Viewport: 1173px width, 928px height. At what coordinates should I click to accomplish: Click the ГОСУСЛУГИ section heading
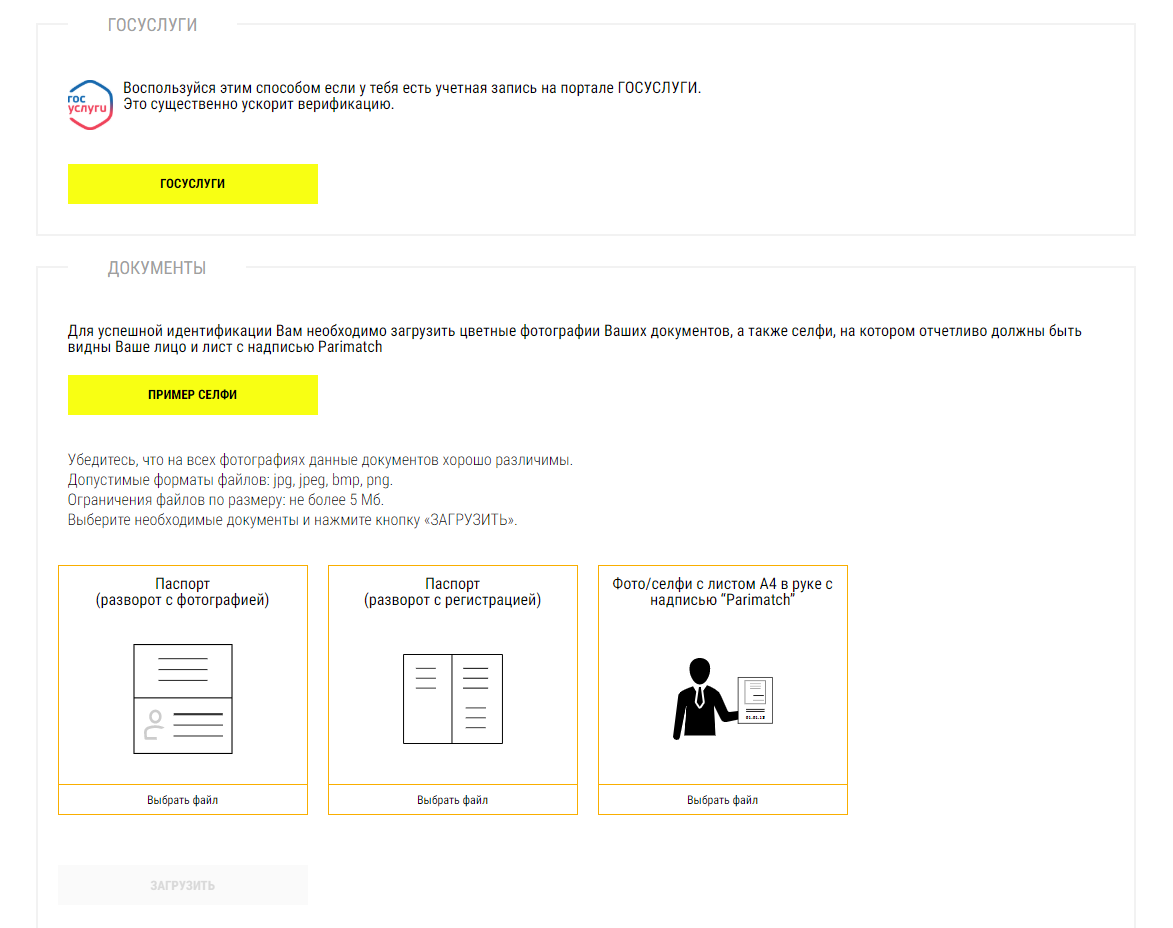point(152,25)
